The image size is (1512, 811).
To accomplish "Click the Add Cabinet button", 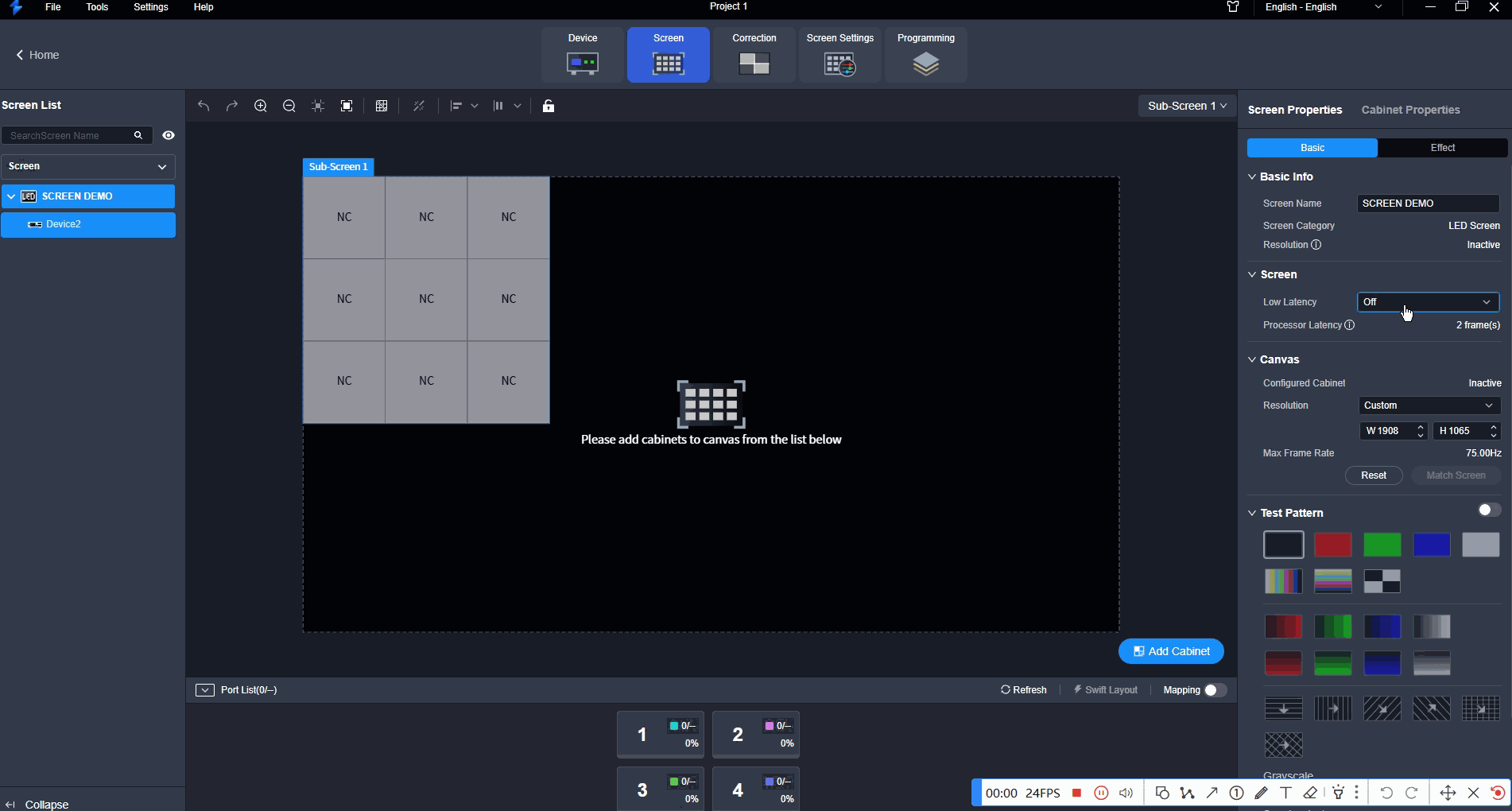I will pos(1171,651).
